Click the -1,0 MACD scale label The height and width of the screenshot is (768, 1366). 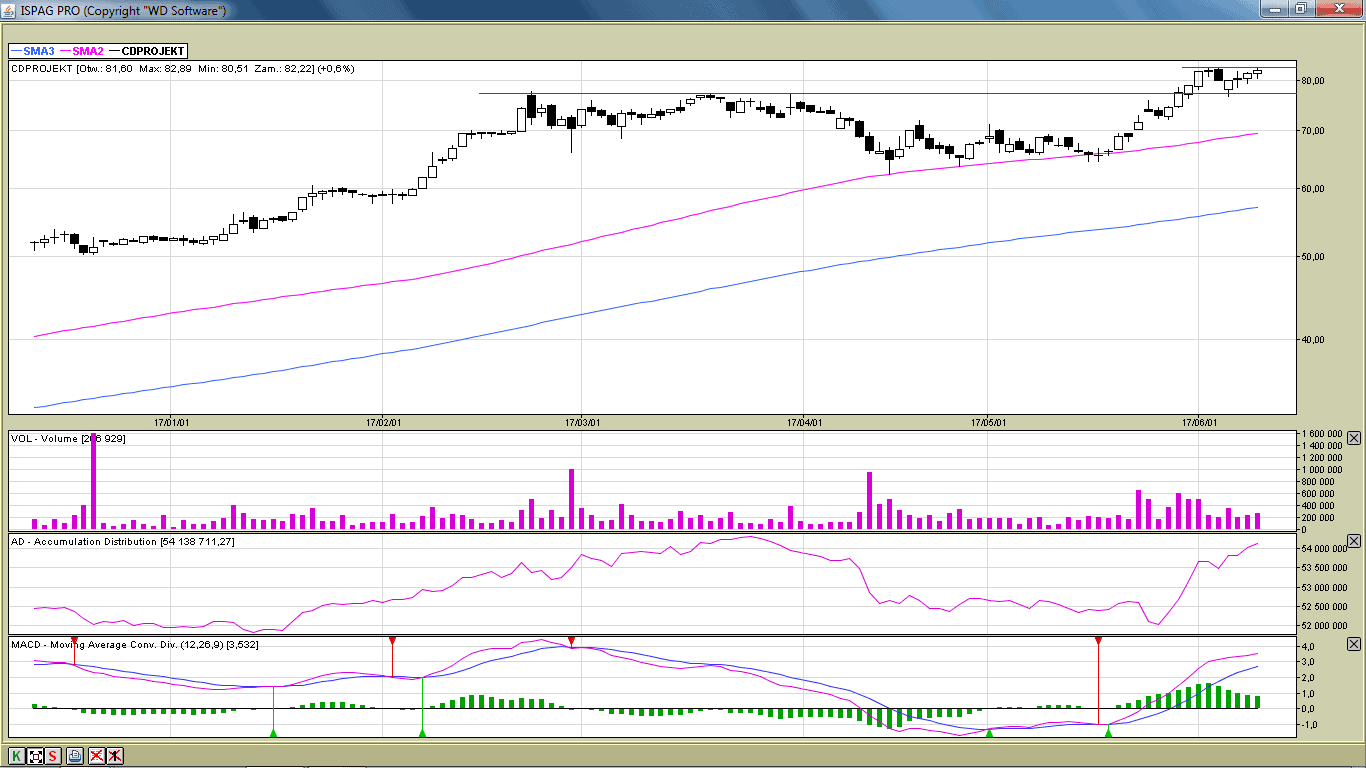(1309, 726)
